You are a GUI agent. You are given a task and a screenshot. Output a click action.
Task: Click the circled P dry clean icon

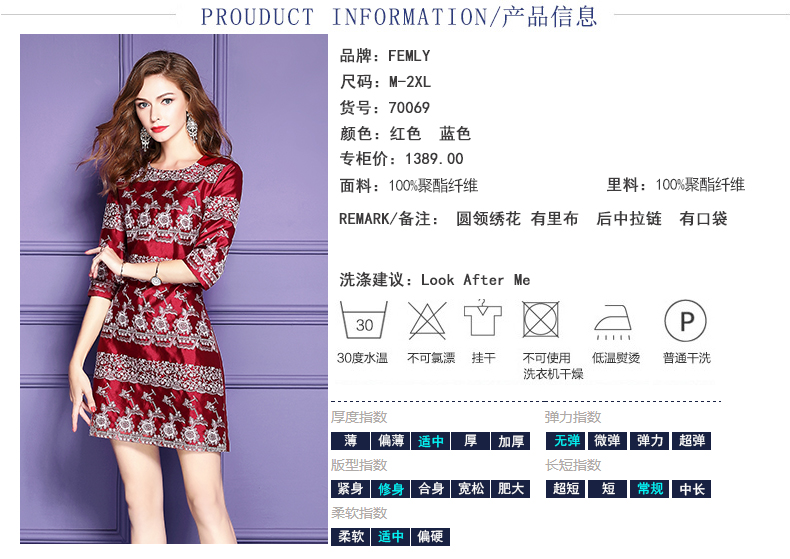click(685, 321)
